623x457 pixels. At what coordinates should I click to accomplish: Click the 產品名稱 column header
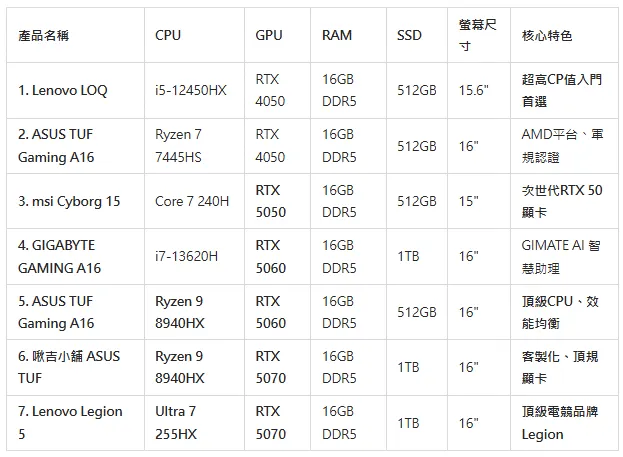click(x=44, y=36)
